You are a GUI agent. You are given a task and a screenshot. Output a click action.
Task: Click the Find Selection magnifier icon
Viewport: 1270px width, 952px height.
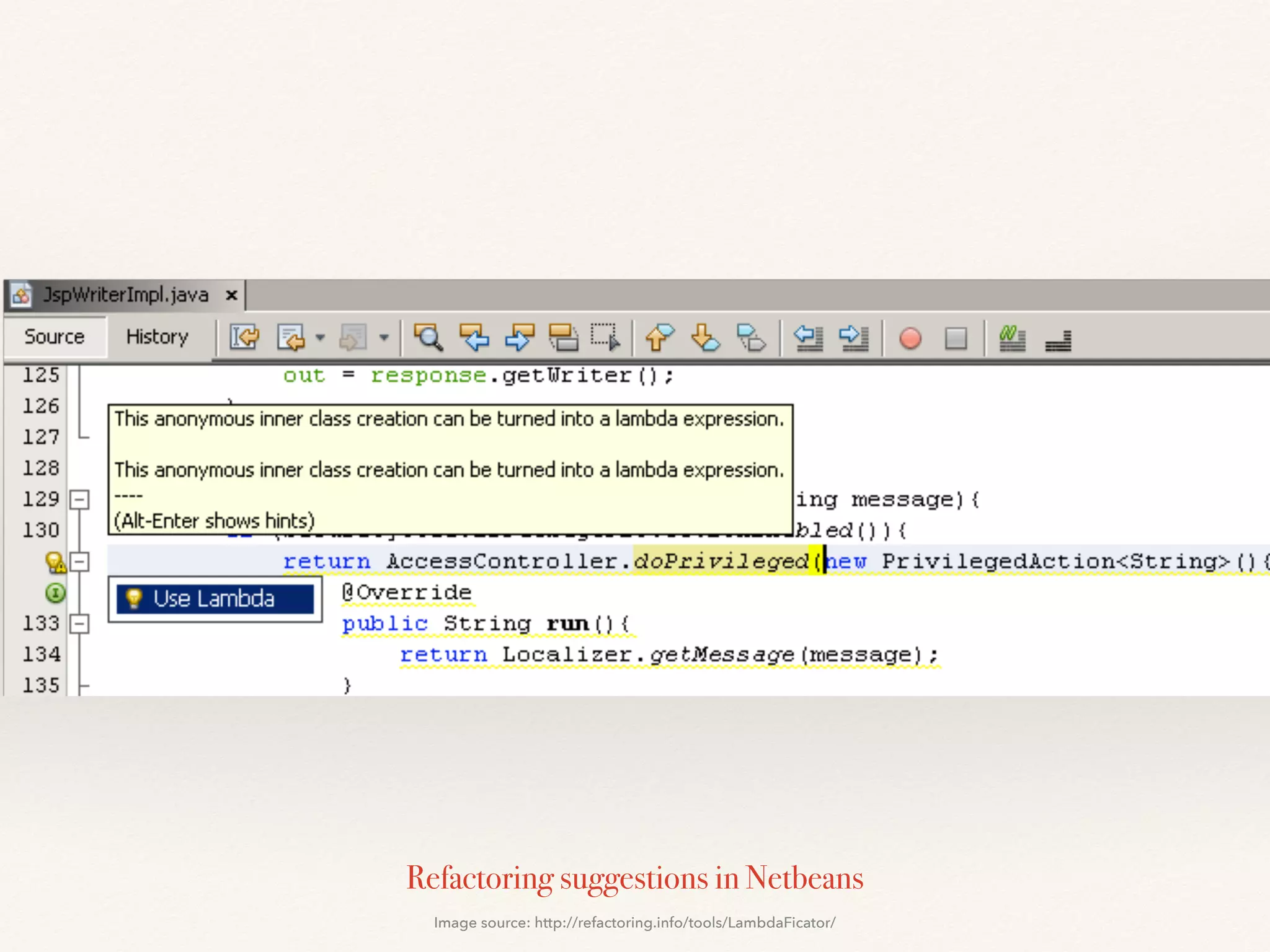click(x=428, y=338)
